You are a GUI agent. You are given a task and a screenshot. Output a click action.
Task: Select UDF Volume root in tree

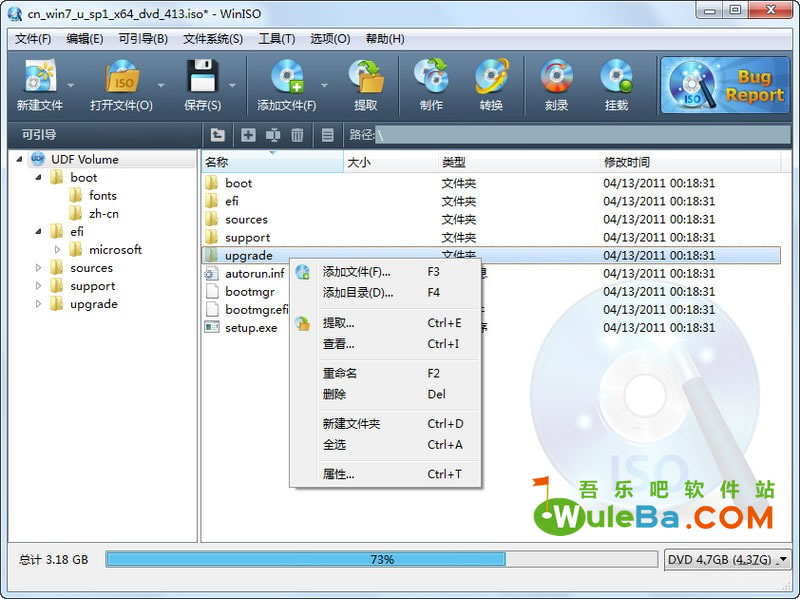pos(85,159)
